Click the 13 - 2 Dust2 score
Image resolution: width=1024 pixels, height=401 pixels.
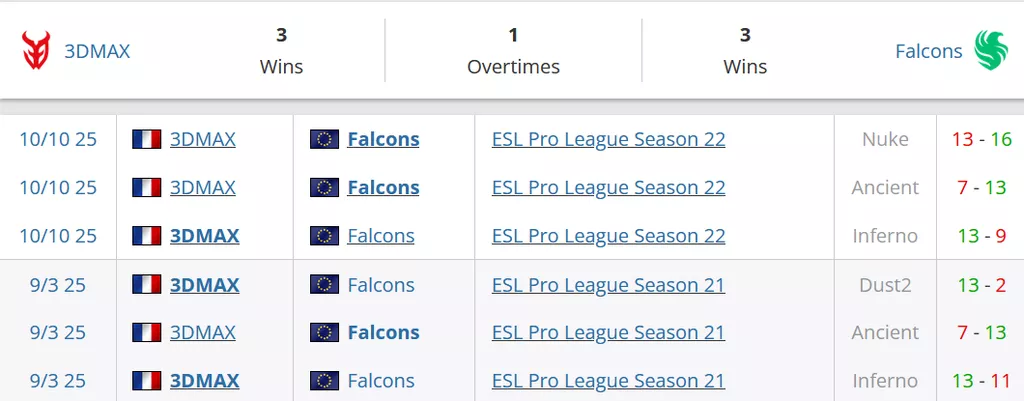[x=982, y=285]
